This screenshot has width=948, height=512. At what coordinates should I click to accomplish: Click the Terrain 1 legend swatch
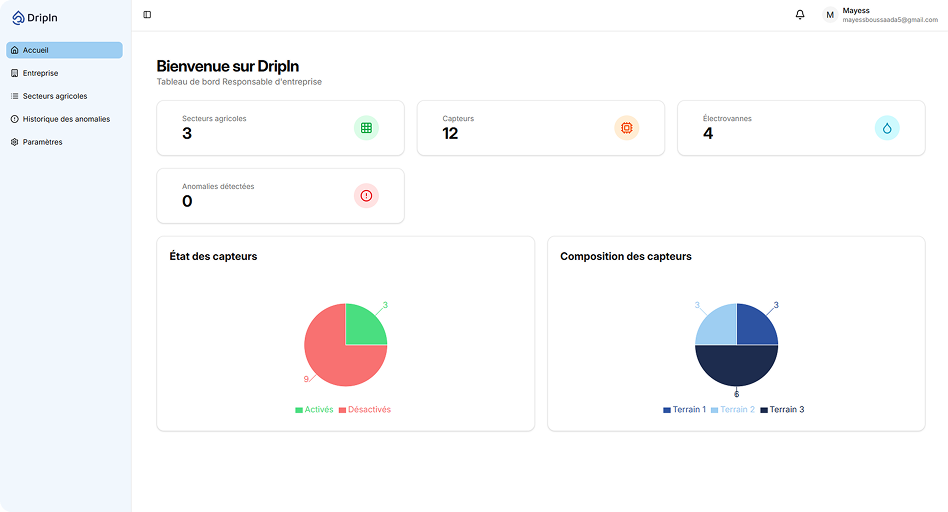pos(667,410)
